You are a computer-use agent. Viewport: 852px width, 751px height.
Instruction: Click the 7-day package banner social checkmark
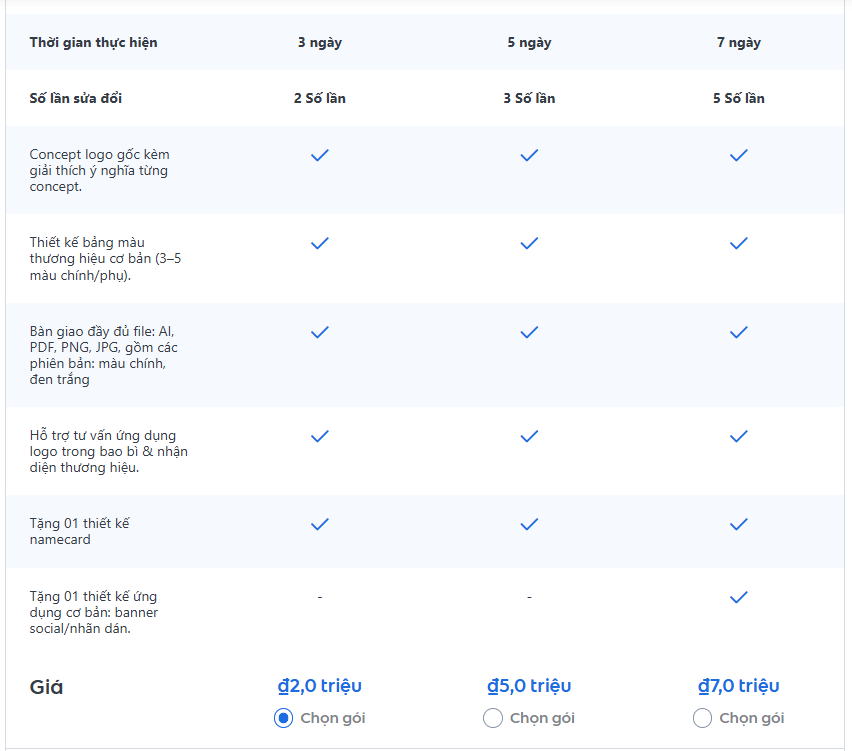[739, 597]
